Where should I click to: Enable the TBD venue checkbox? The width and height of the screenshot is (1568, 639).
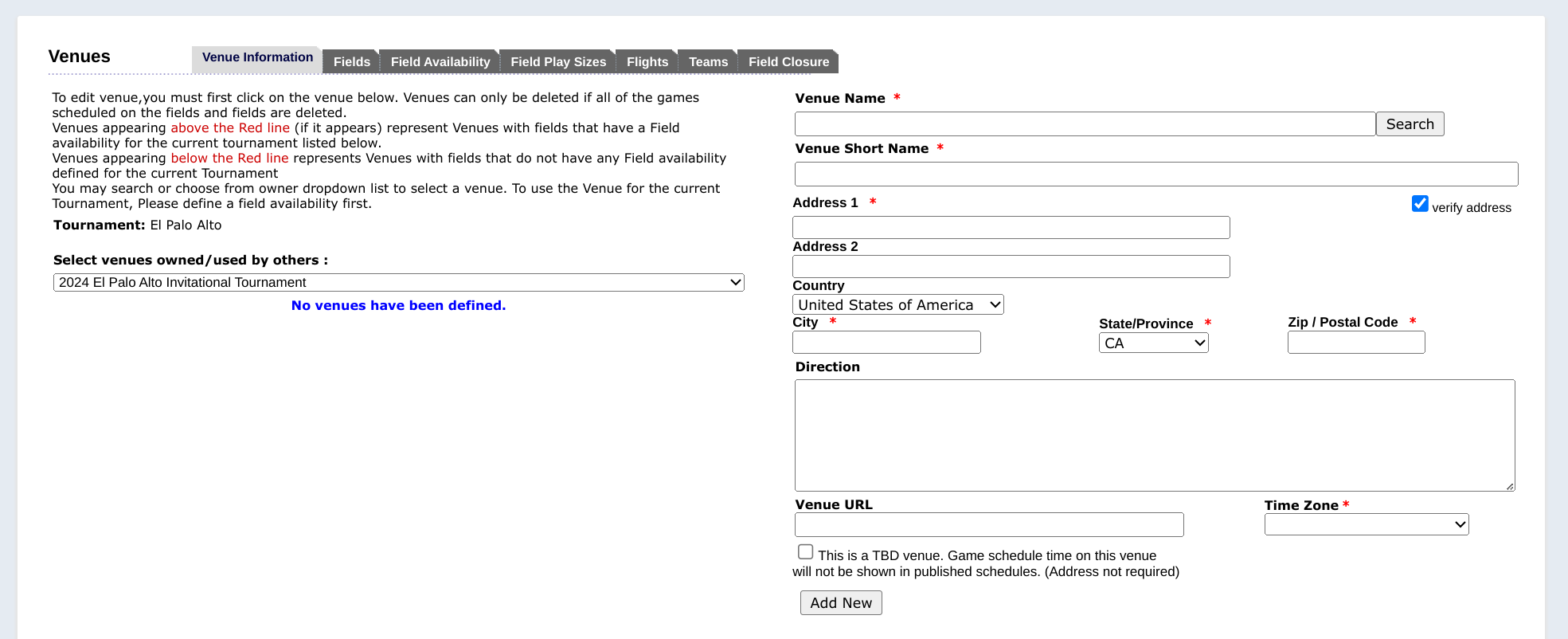[x=805, y=552]
